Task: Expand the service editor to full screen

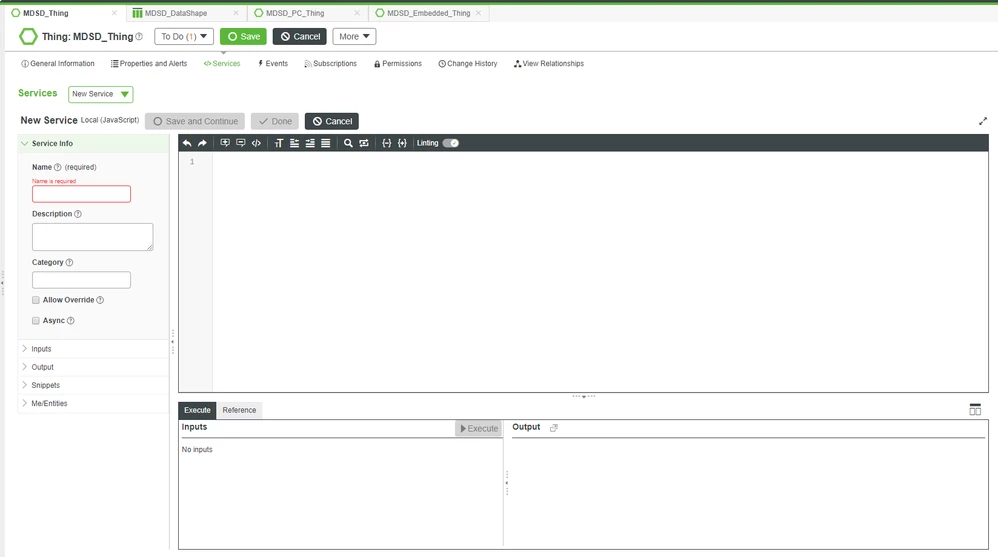Action: (x=983, y=121)
